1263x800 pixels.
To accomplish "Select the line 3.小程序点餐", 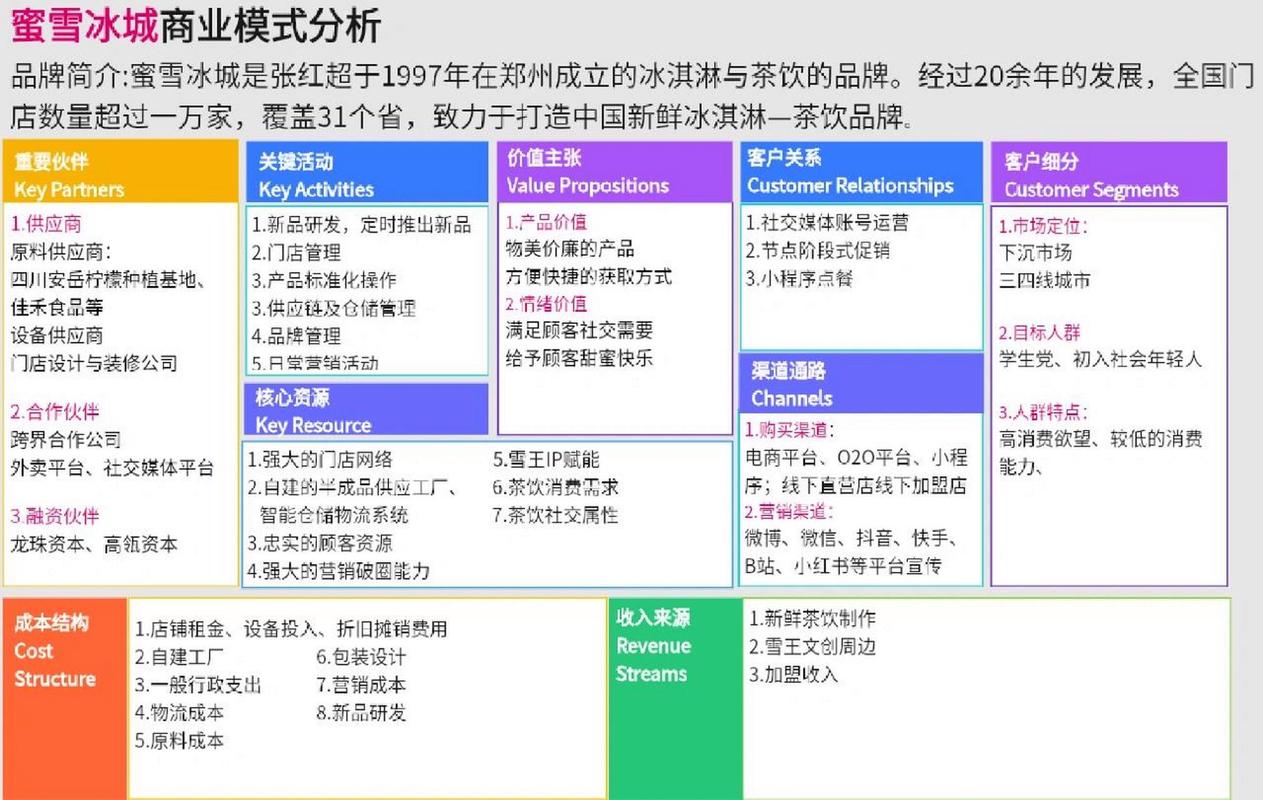I will point(799,279).
